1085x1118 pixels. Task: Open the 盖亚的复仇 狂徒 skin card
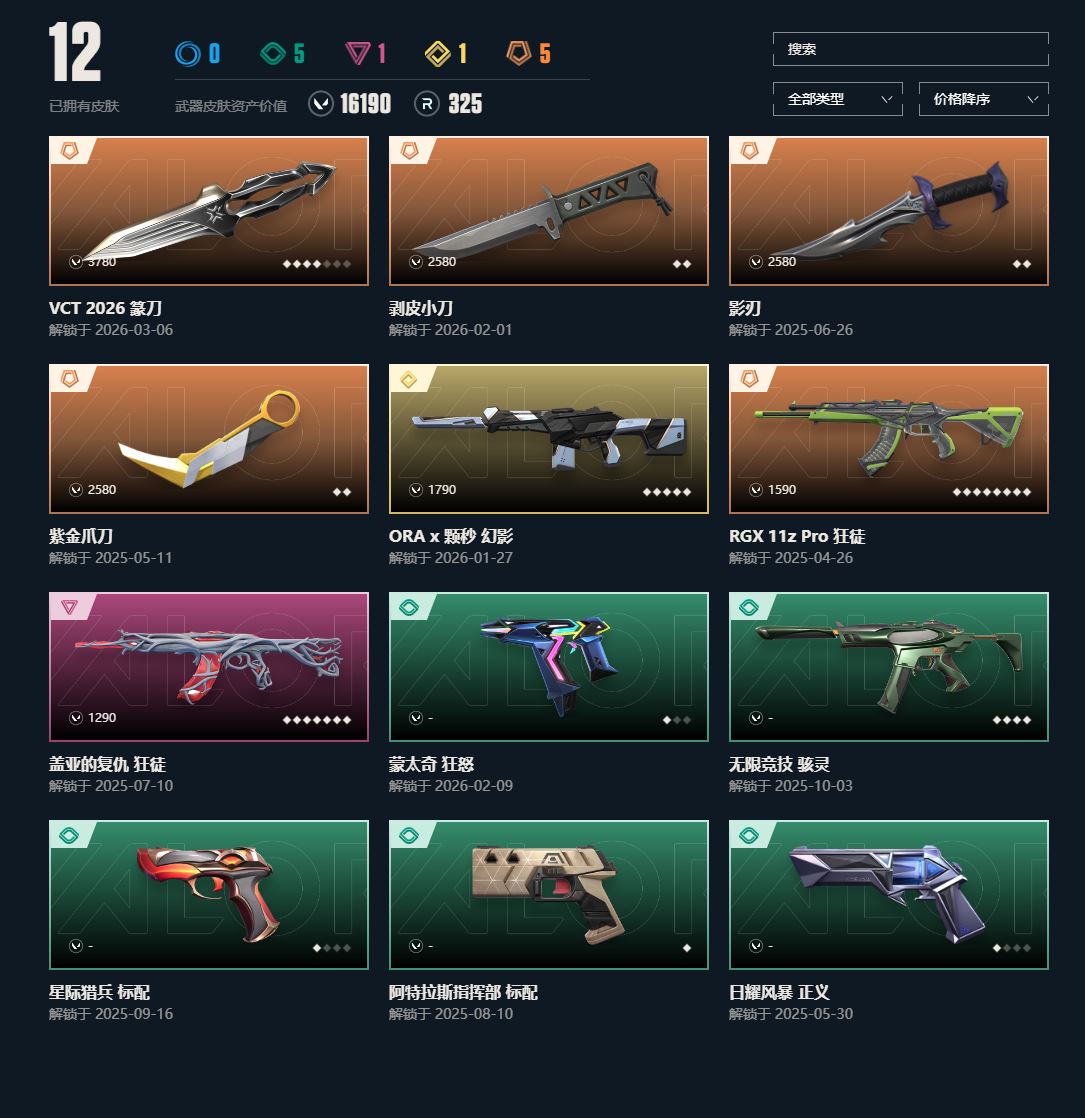(209, 667)
